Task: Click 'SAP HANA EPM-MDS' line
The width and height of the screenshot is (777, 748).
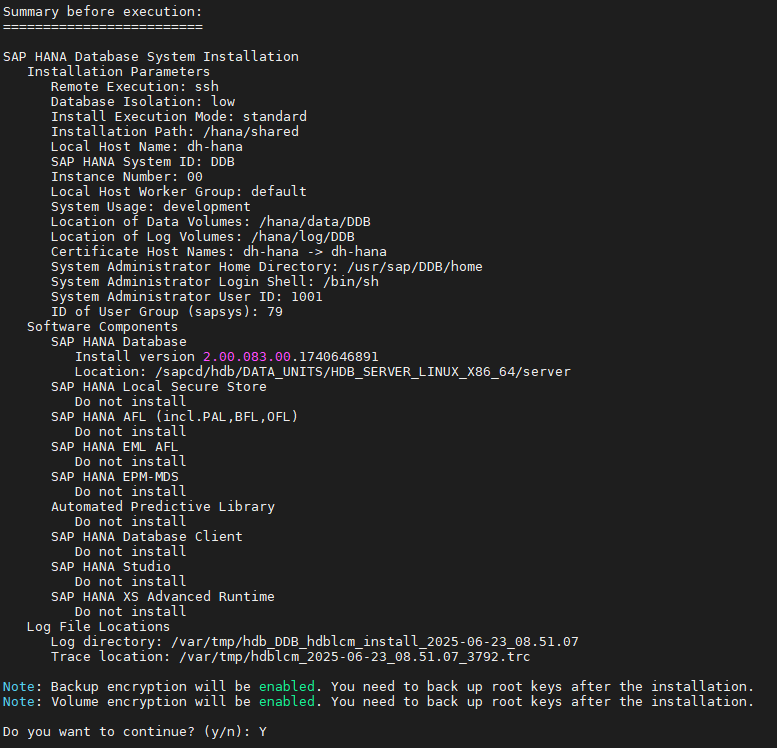Action: pos(114,476)
